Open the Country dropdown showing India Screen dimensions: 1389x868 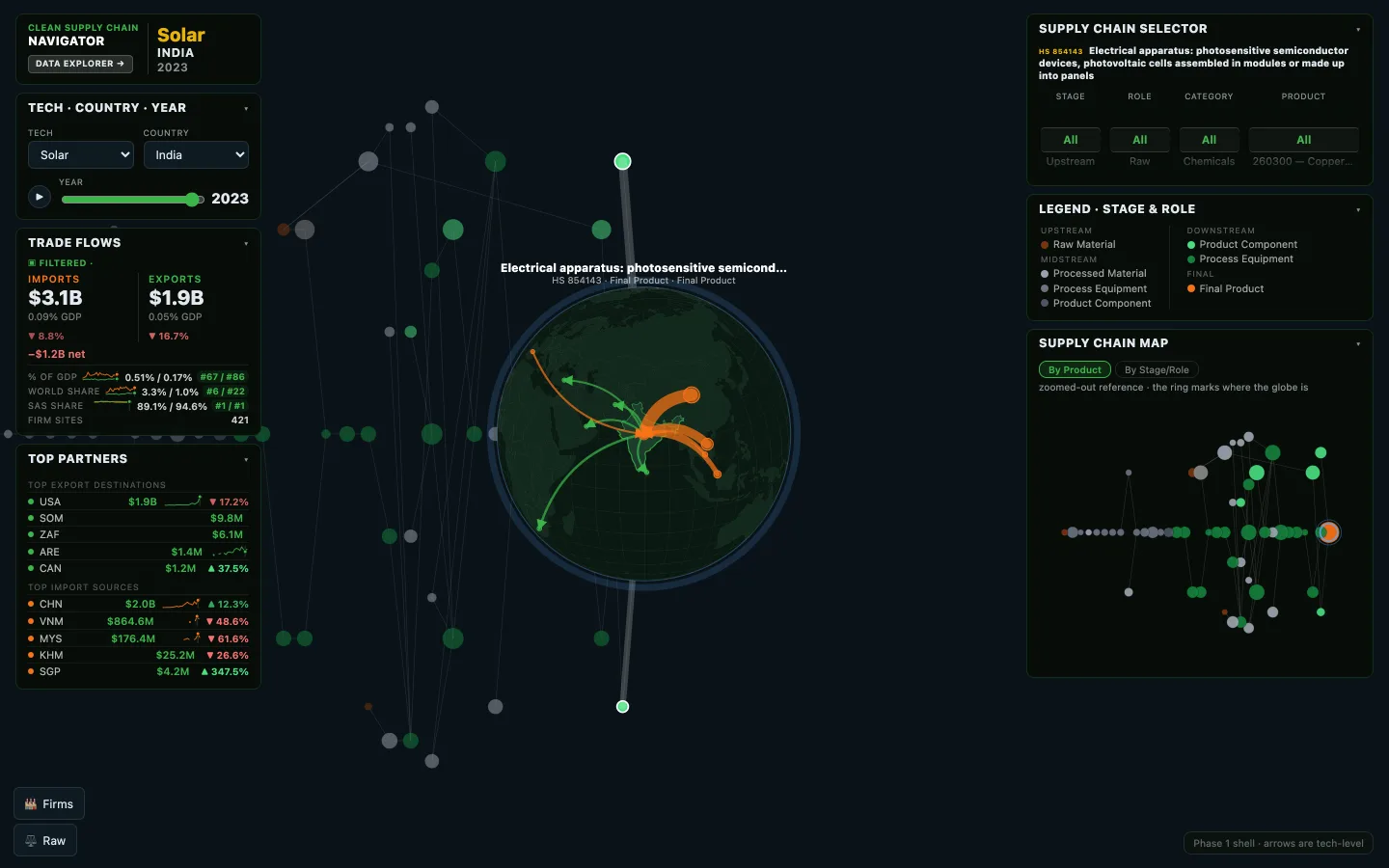(x=196, y=155)
